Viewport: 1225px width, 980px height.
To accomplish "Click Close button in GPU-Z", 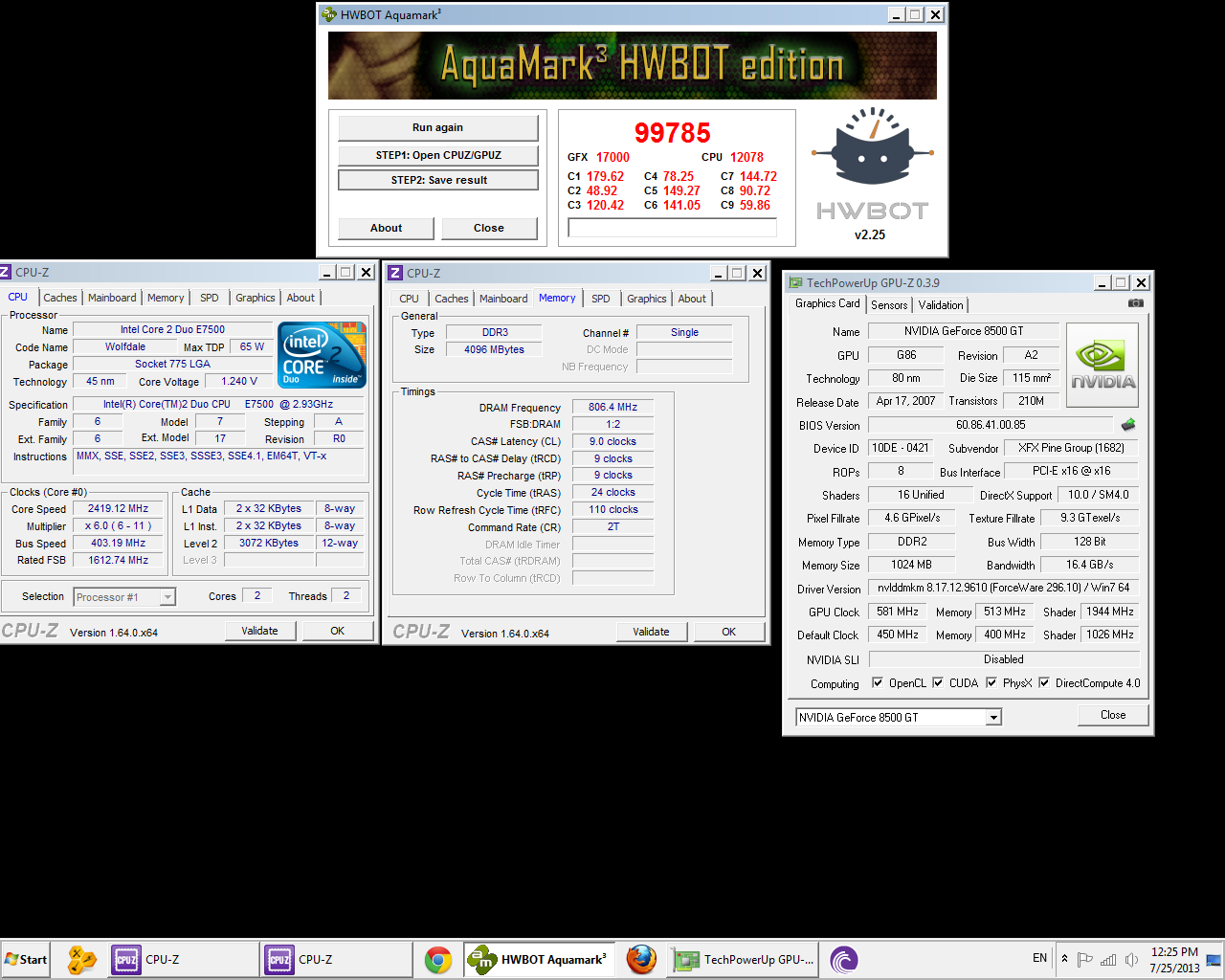I will click(1113, 715).
